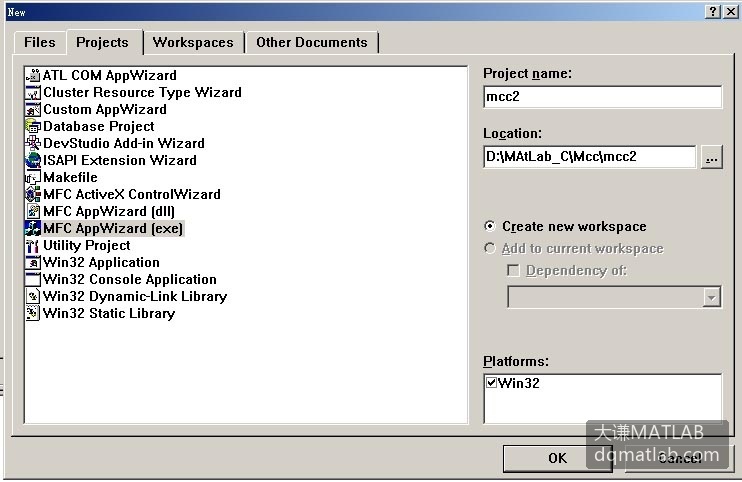Close the New dialog window

point(730,12)
